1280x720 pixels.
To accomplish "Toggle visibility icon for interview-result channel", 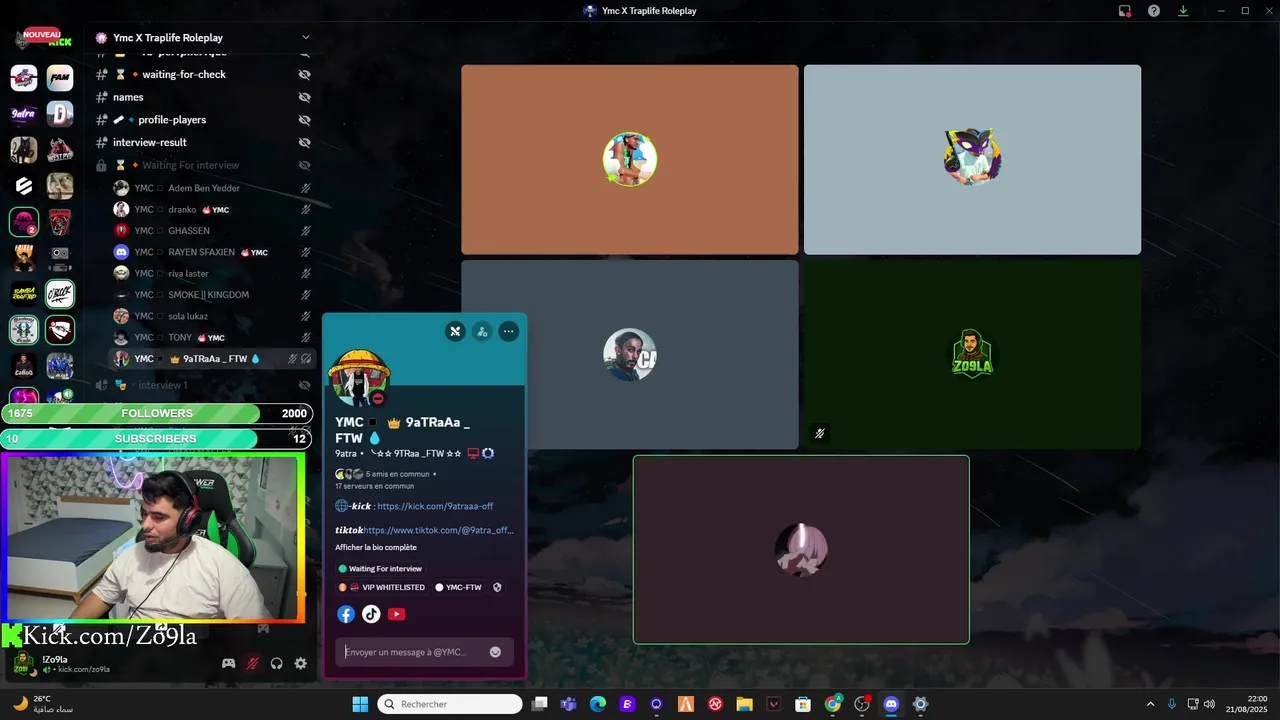I will 304,142.
